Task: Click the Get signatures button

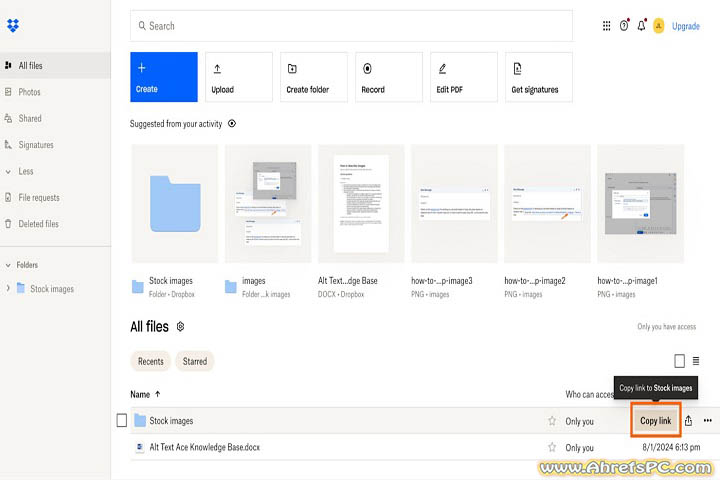Action: pyautogui.click(x=539, y=77)
